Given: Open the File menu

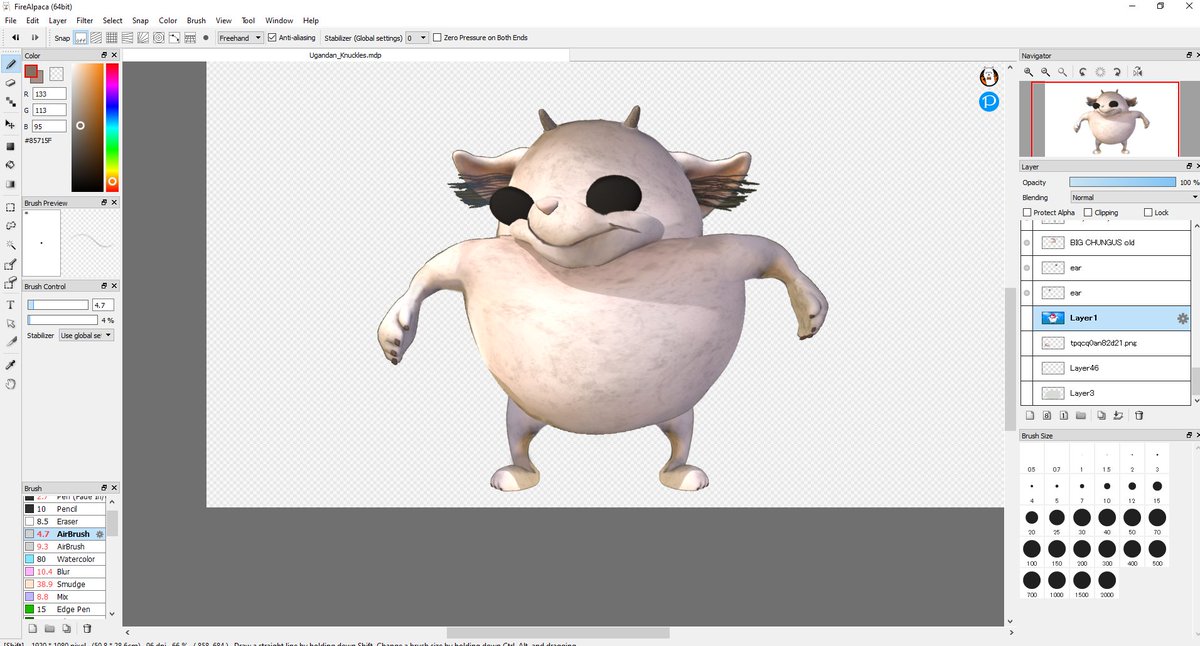Looking at the screenshot, I should point(9,20).
